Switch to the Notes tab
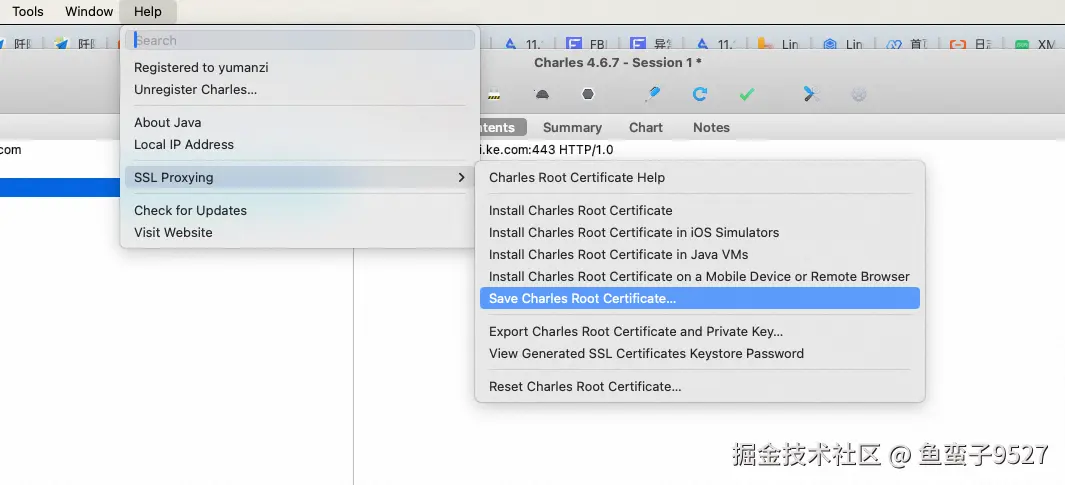1065x485 pixels. (x=711, y=127)
